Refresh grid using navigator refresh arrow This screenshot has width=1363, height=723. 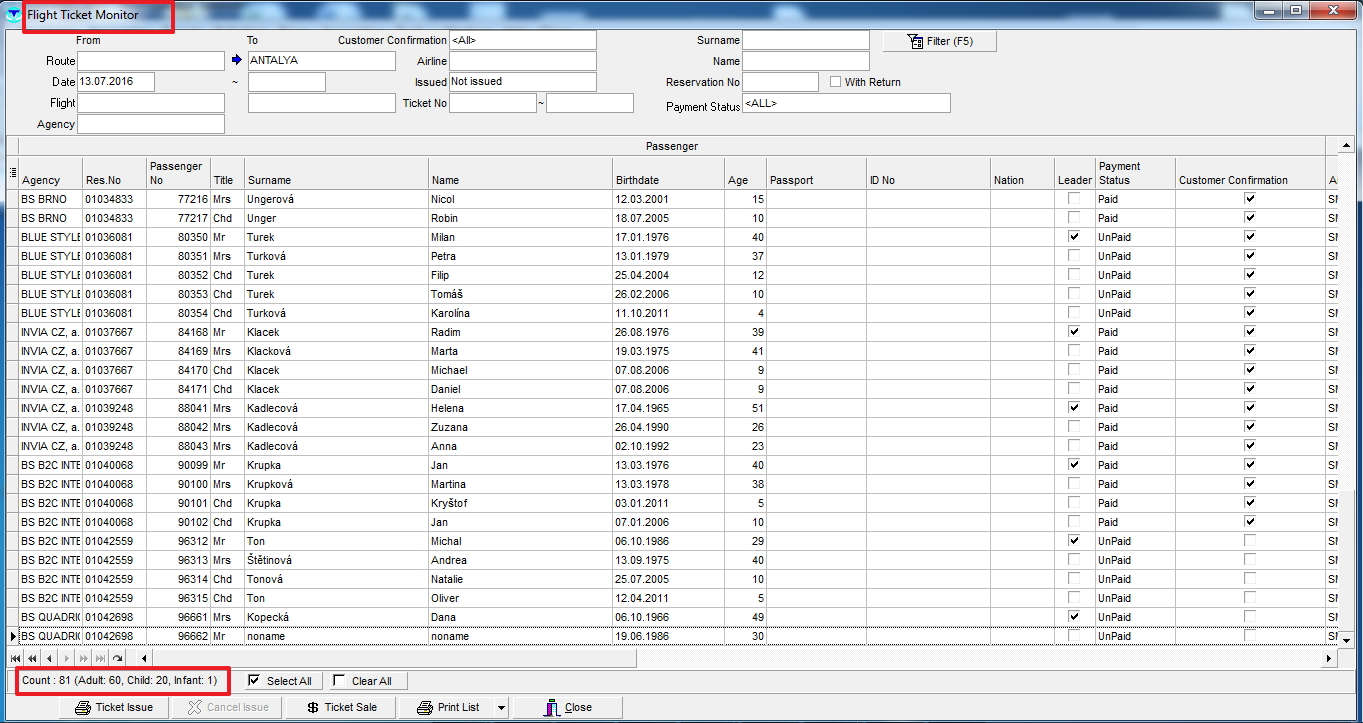pyautogui.click(x=117, y=658)
